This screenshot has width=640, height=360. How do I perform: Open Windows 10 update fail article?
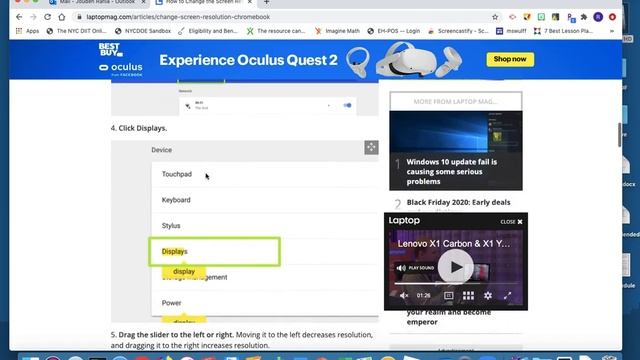pyautogui.click(x=452, y=172)
